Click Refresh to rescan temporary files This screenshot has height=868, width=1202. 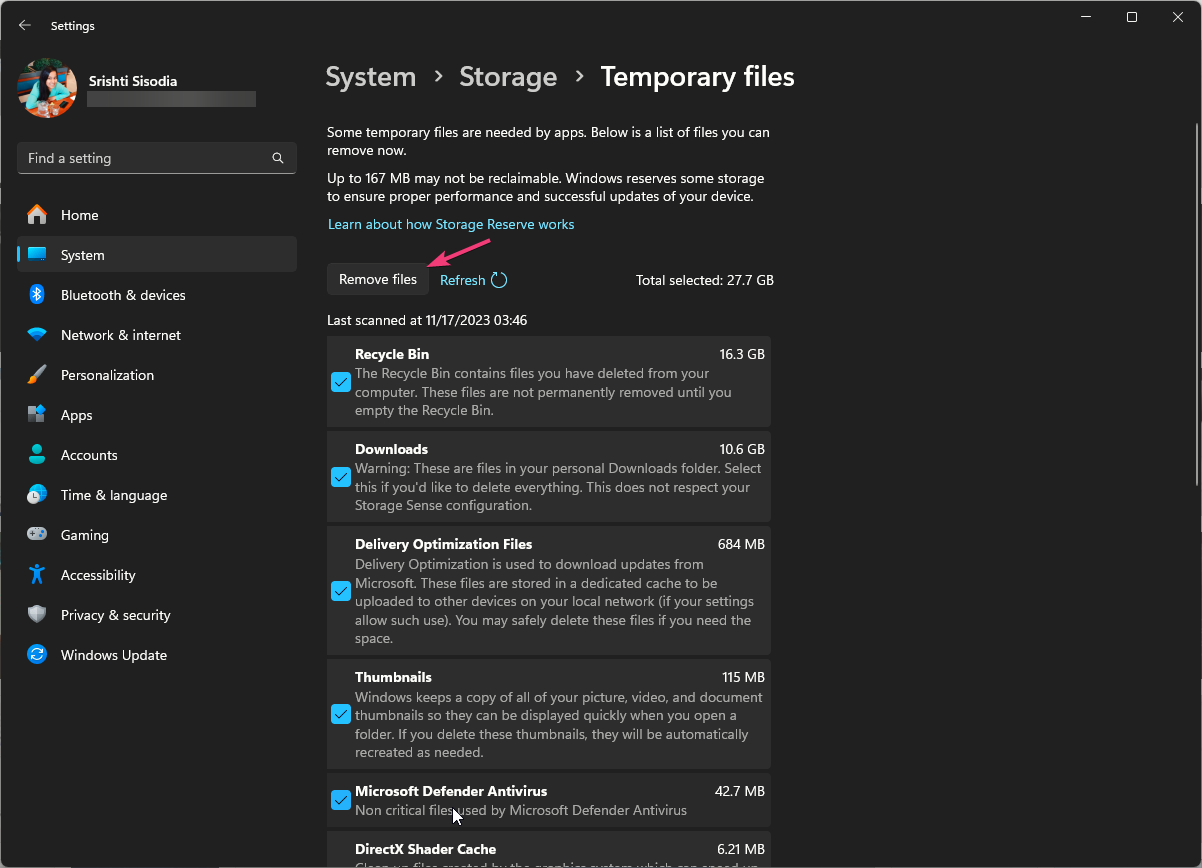tap(472, 280)
